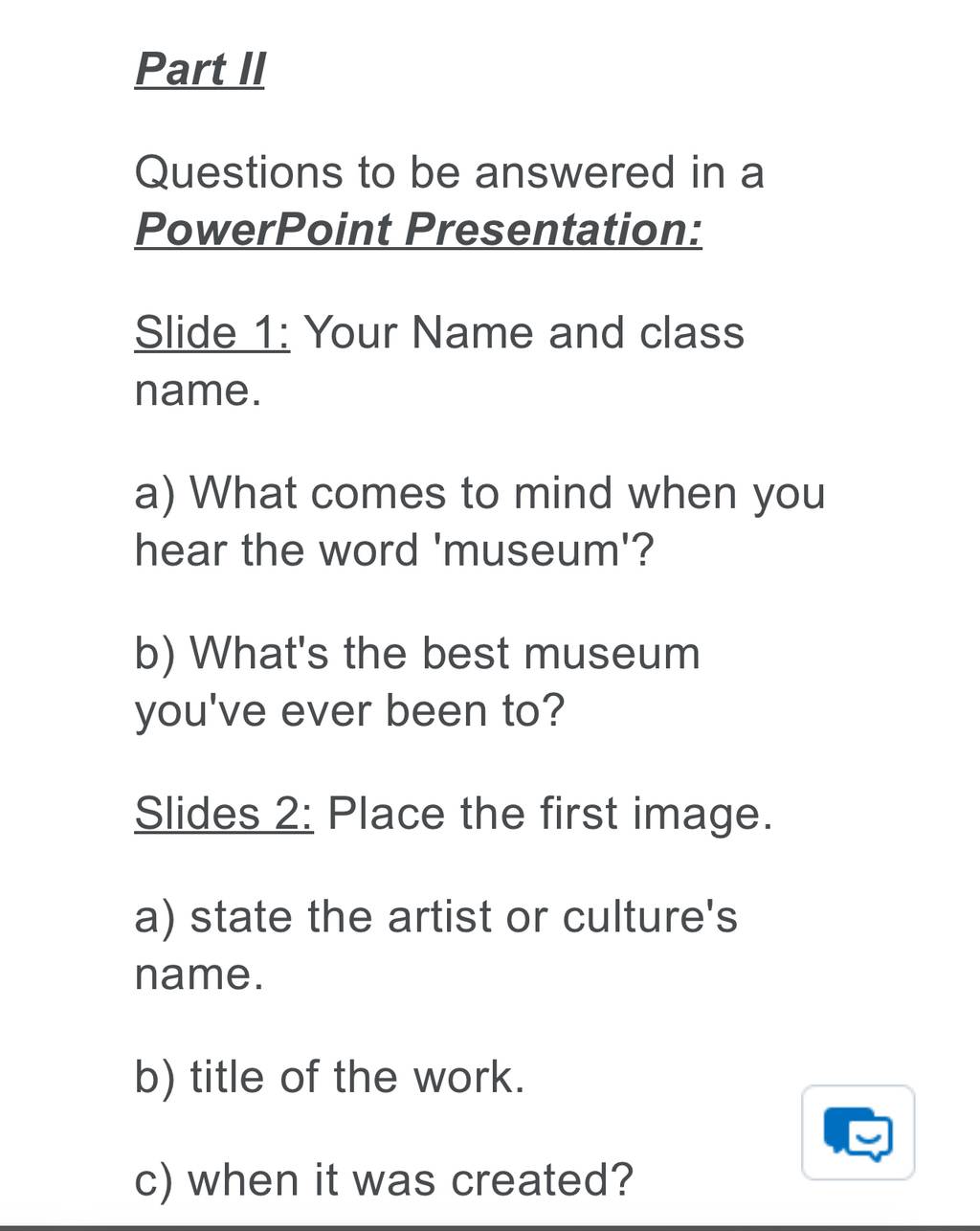This screenshot has height=1231, width=980.
Task: Select the underlined 'PowerPoint Presentation:' text
Action: (x=418, y=230)
